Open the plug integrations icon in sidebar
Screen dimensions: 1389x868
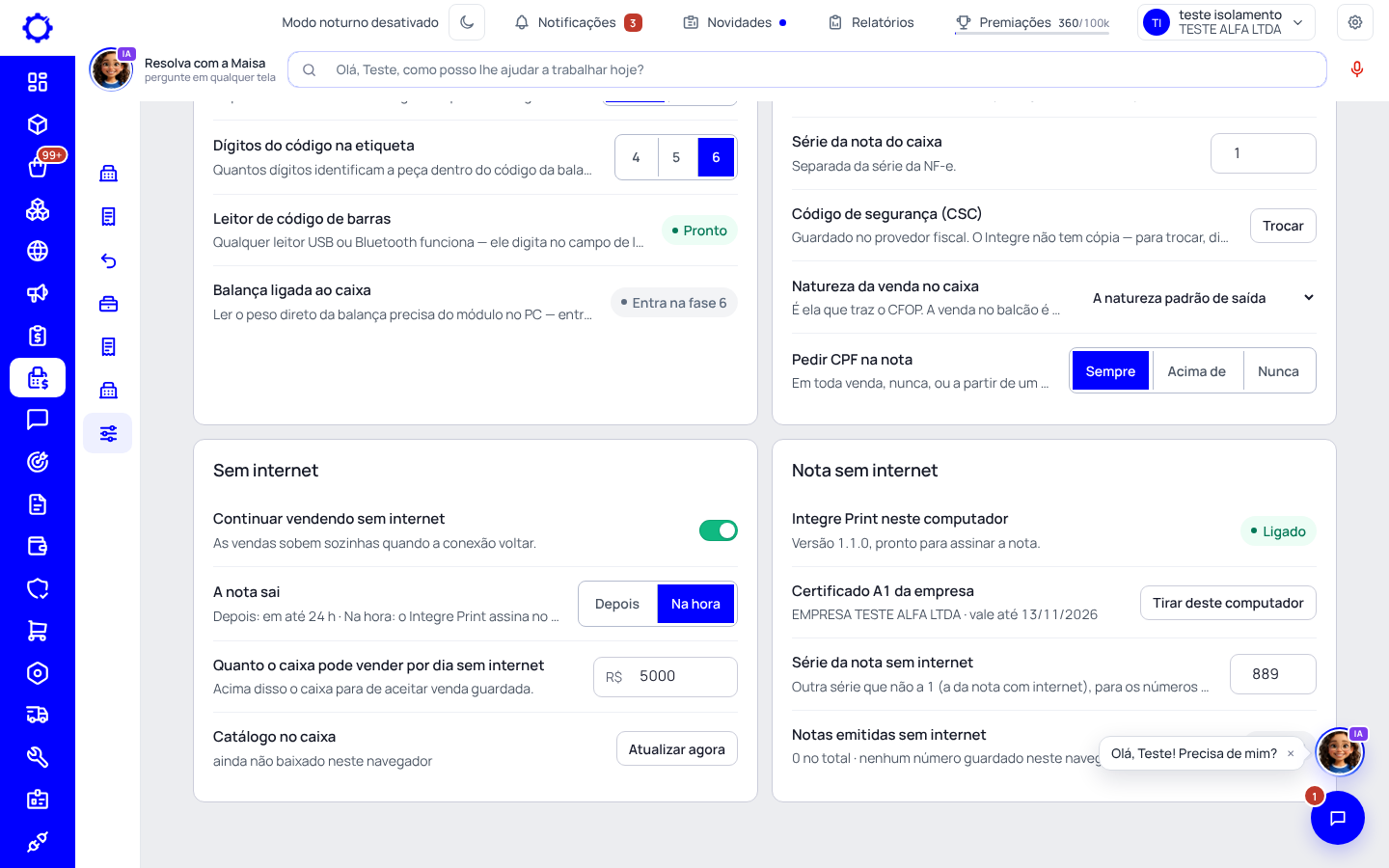[38, 842]
